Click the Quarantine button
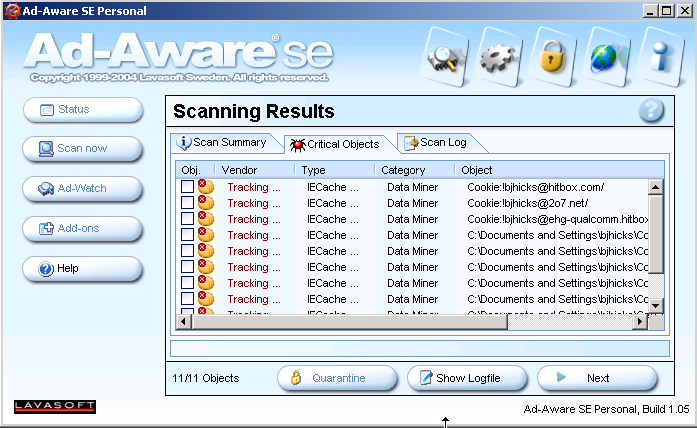This screenshot has height=428, width=697. [x=337, y=378]
